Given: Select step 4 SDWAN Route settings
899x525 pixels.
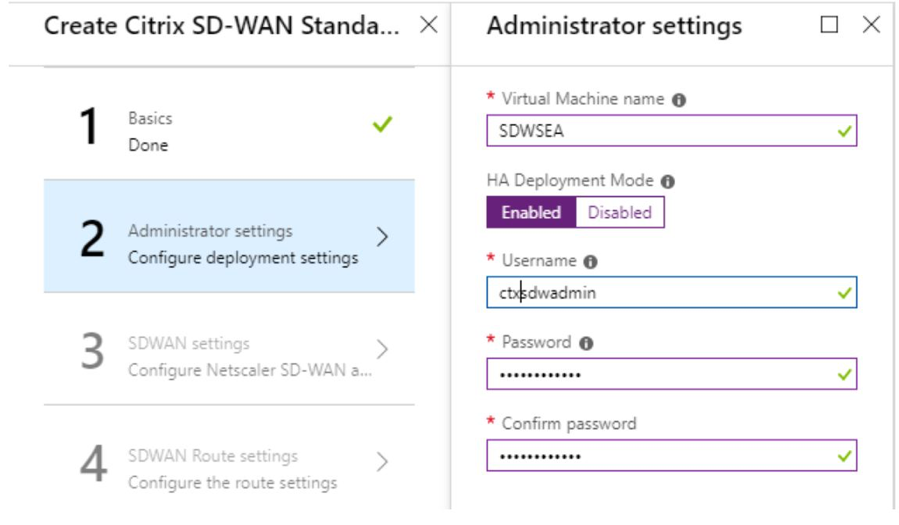Looking at the screenshot, I should click(229, 461).
